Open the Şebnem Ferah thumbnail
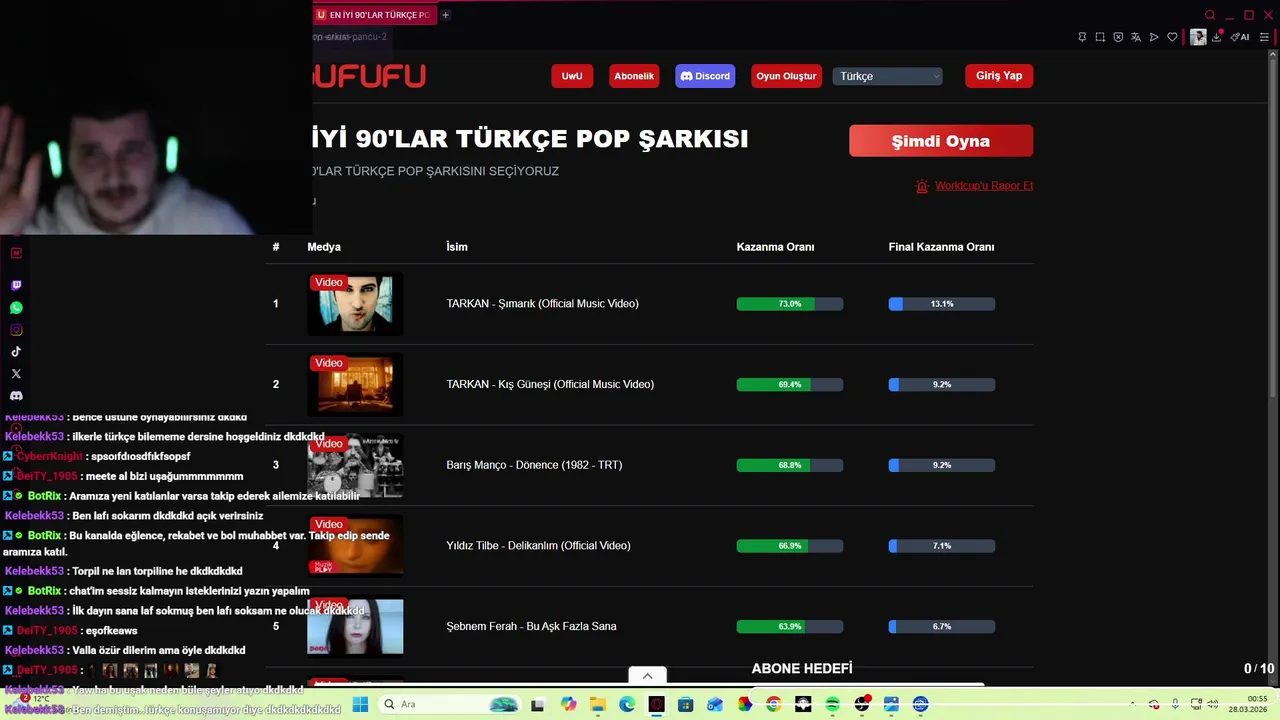The width and height of the screenshot is (1280, 720). coord(355,627)
